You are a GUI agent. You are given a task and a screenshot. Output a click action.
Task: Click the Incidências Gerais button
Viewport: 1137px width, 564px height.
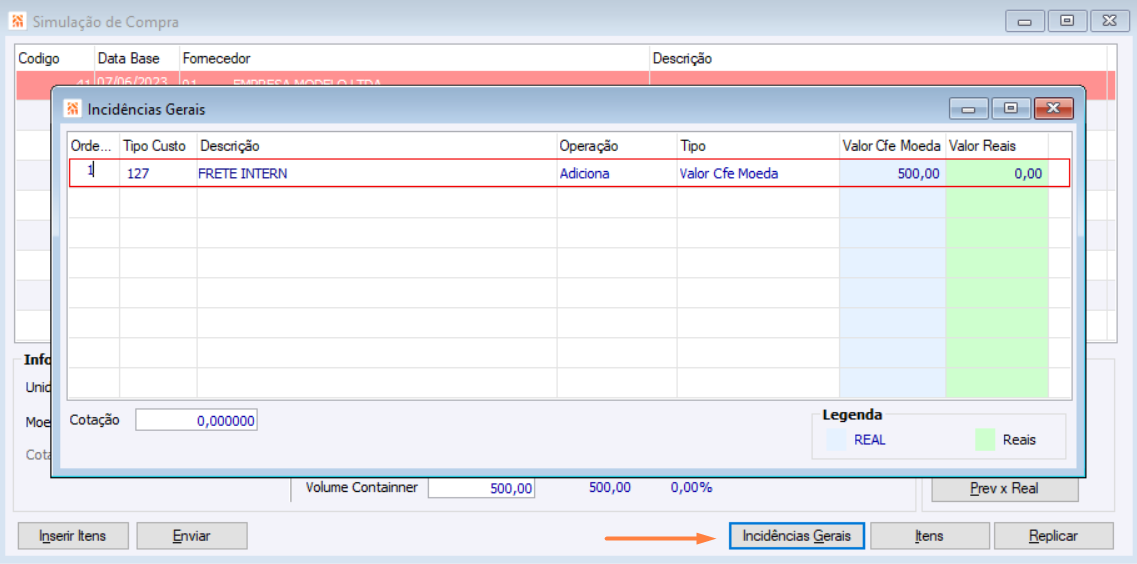(x=796, y=536)
